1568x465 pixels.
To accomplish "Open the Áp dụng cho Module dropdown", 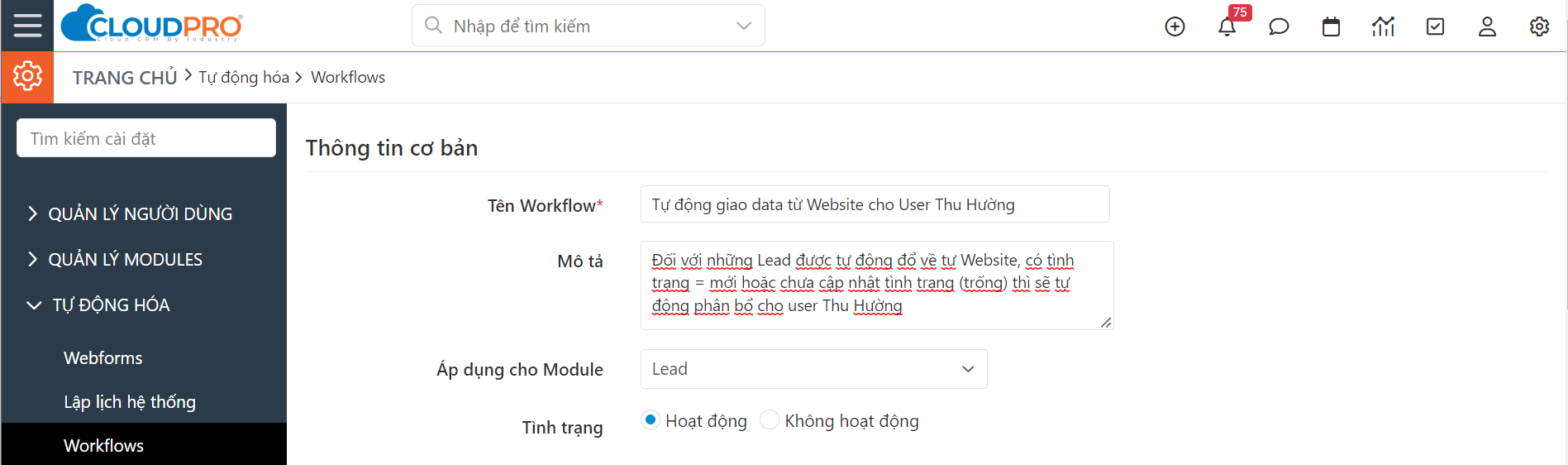I will point(813,369).
